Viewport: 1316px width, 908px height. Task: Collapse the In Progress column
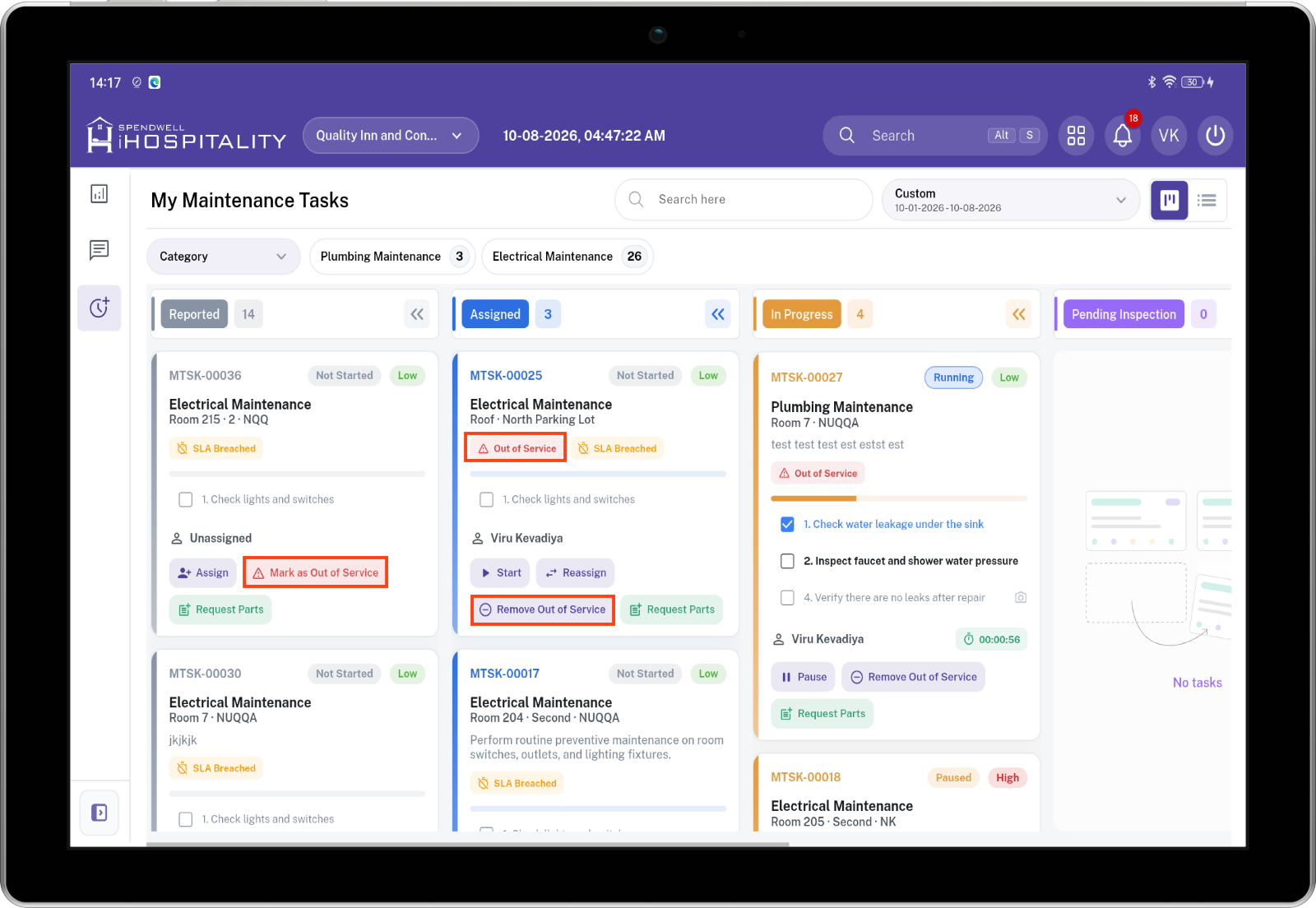click(x=1019, y=314)
